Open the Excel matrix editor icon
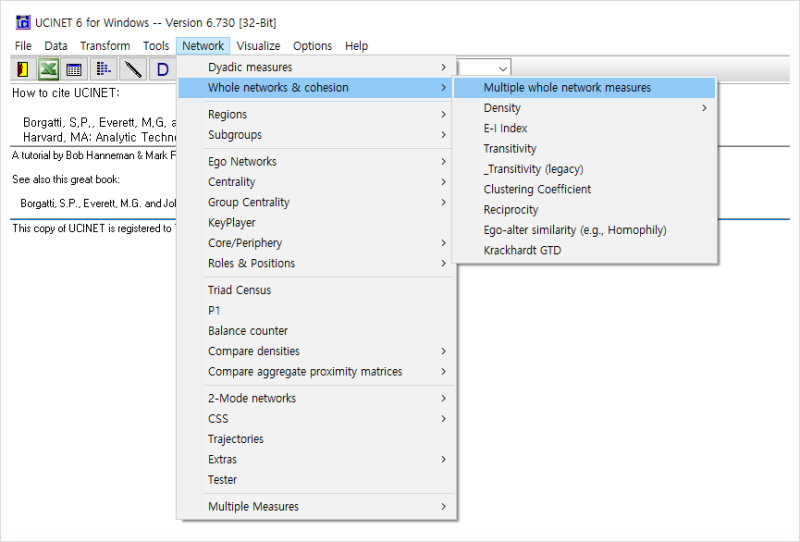The height and width of the screenshot is (542, 800). pyautogui.click(x=48, y=69)
